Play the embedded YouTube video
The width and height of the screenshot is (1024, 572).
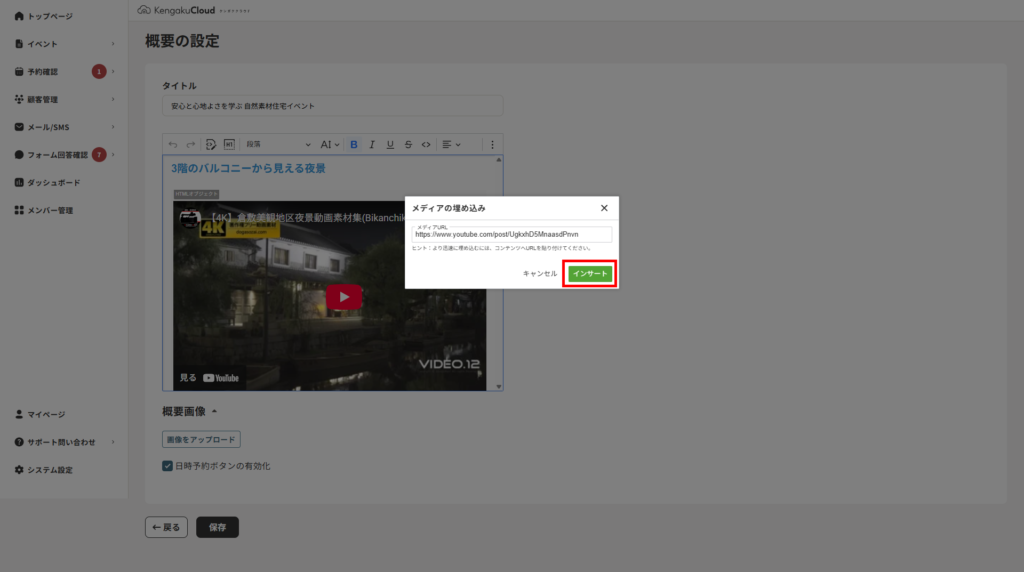tap(343, 297)
